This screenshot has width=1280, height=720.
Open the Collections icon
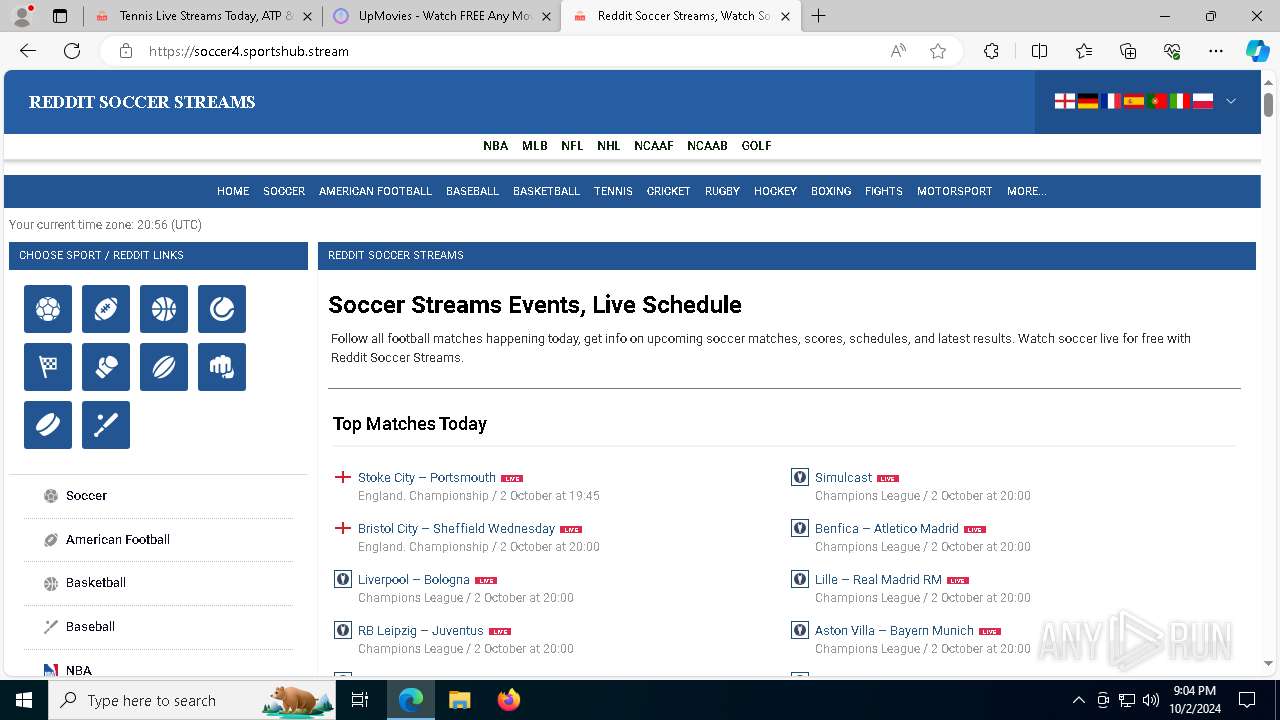[1128, 51]
